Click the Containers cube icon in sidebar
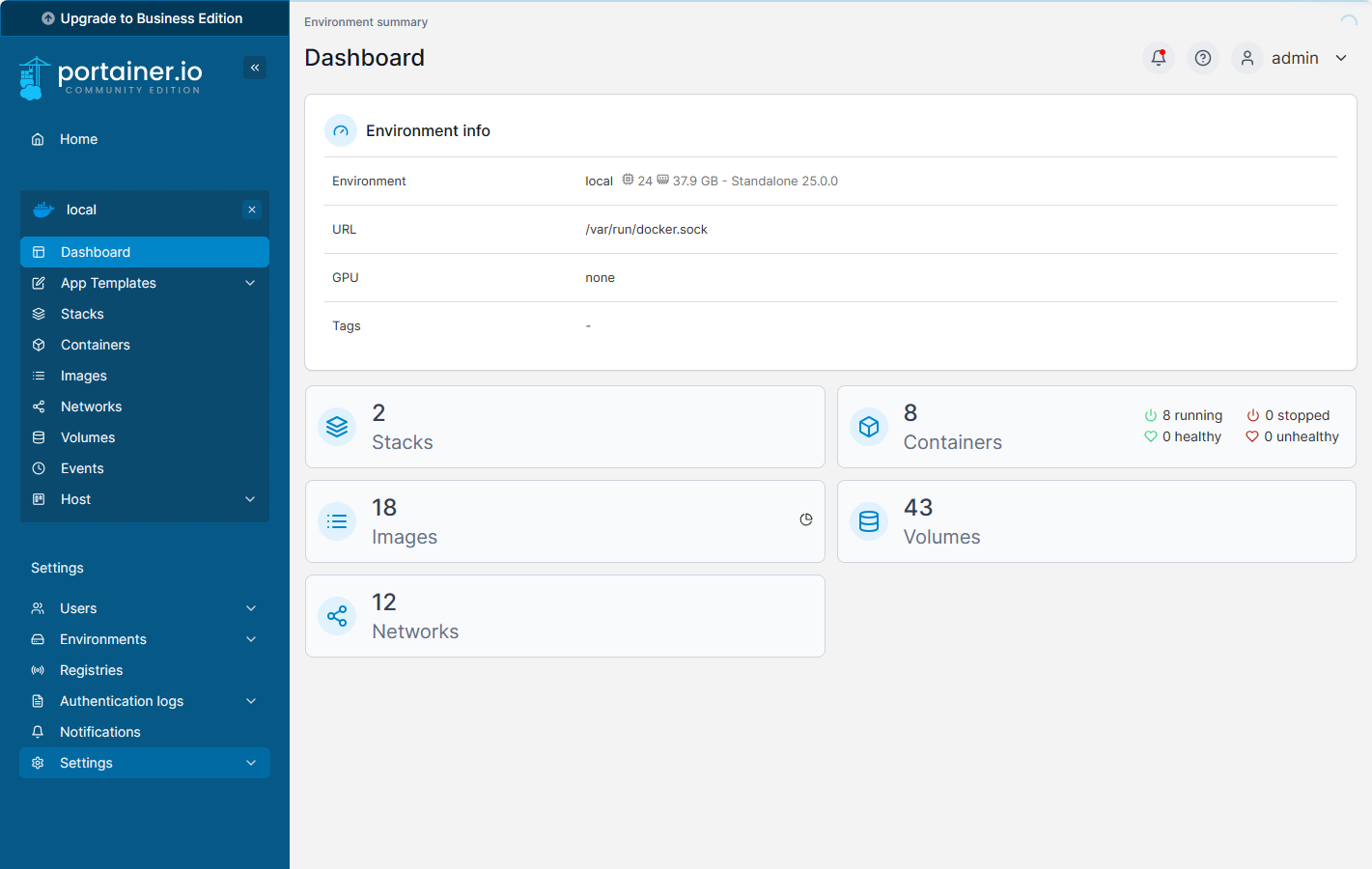 [39, 345]
